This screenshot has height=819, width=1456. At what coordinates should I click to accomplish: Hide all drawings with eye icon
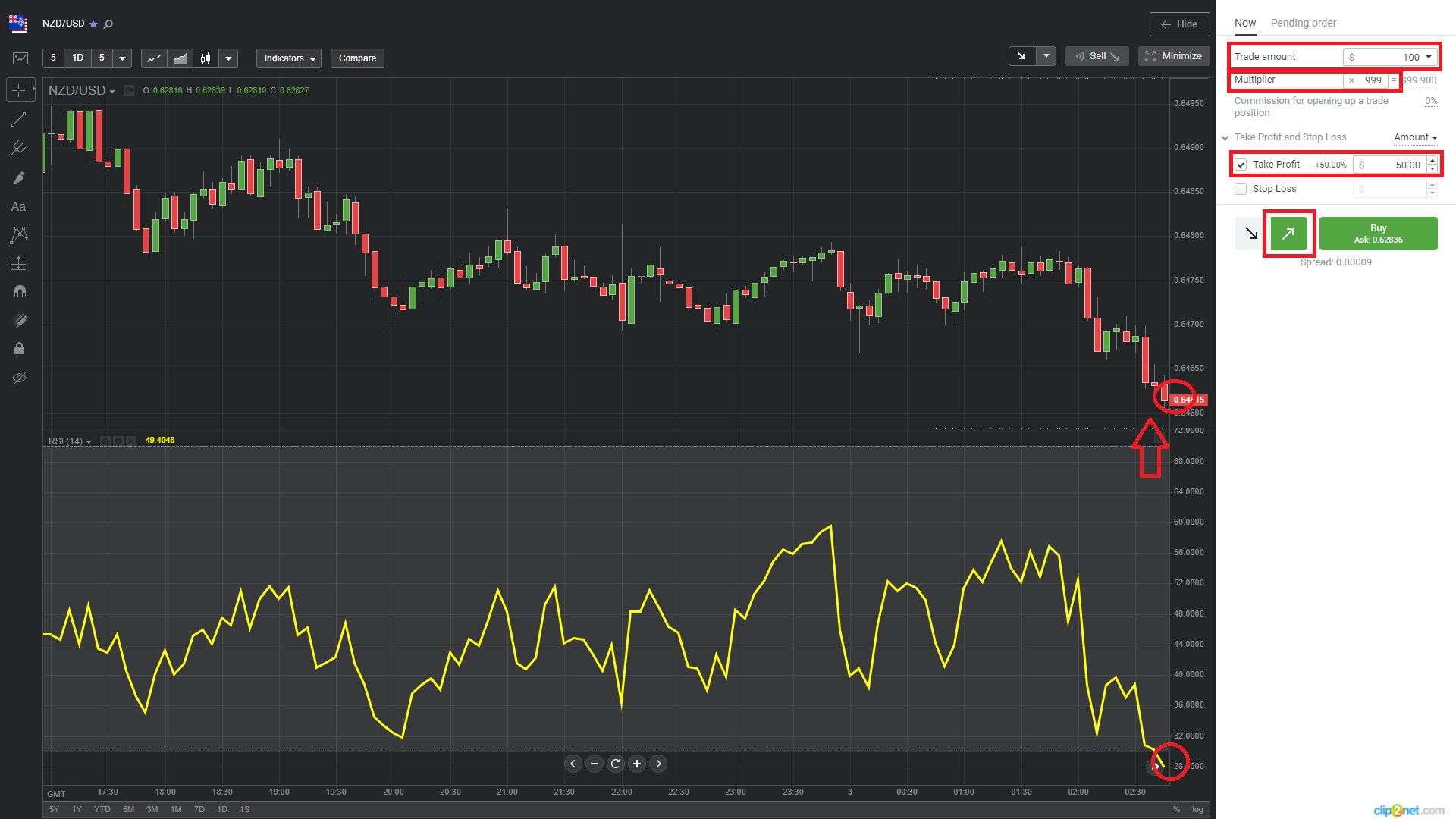pos(19,377)
